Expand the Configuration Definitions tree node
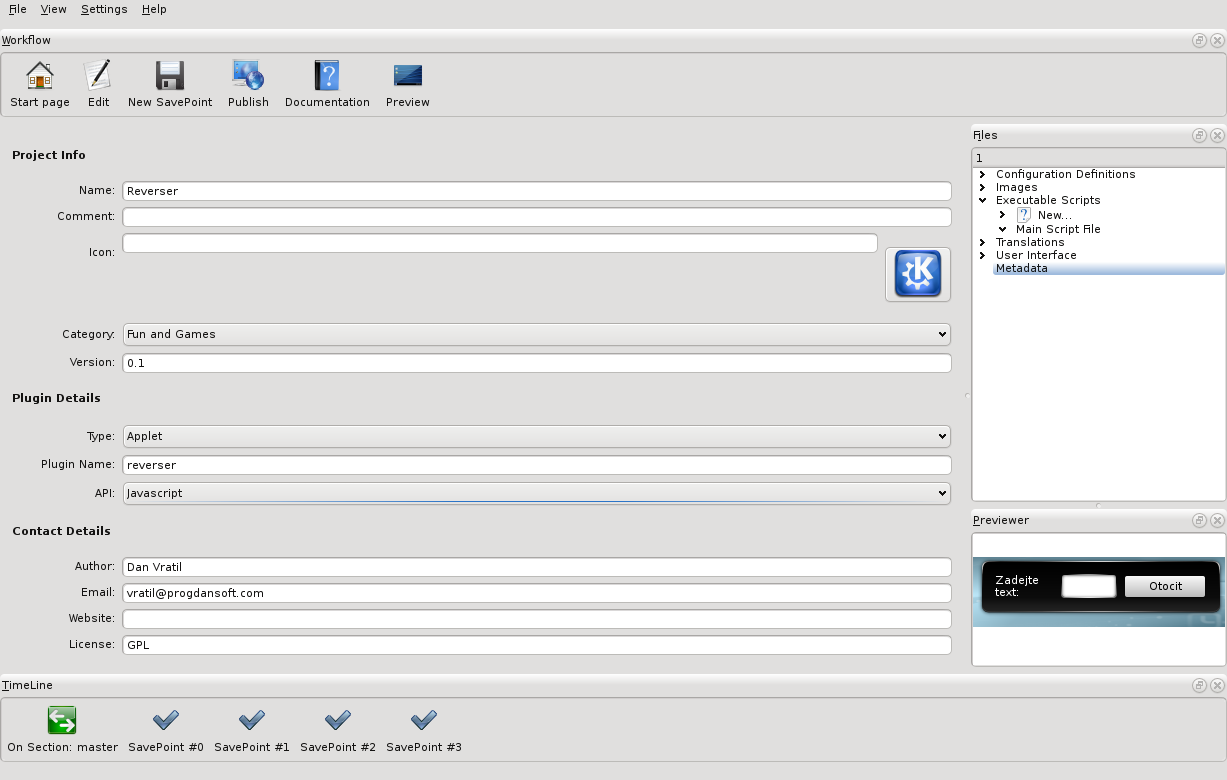 983,174
